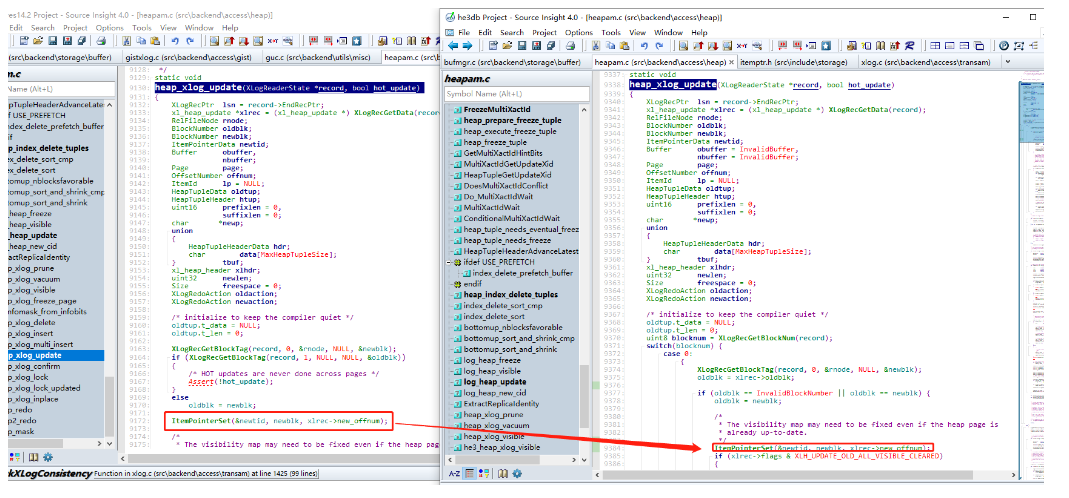1069x498 pixels.
Task: Click the star bookmark icon in he3db toolbar
Action: click(826, 46)
